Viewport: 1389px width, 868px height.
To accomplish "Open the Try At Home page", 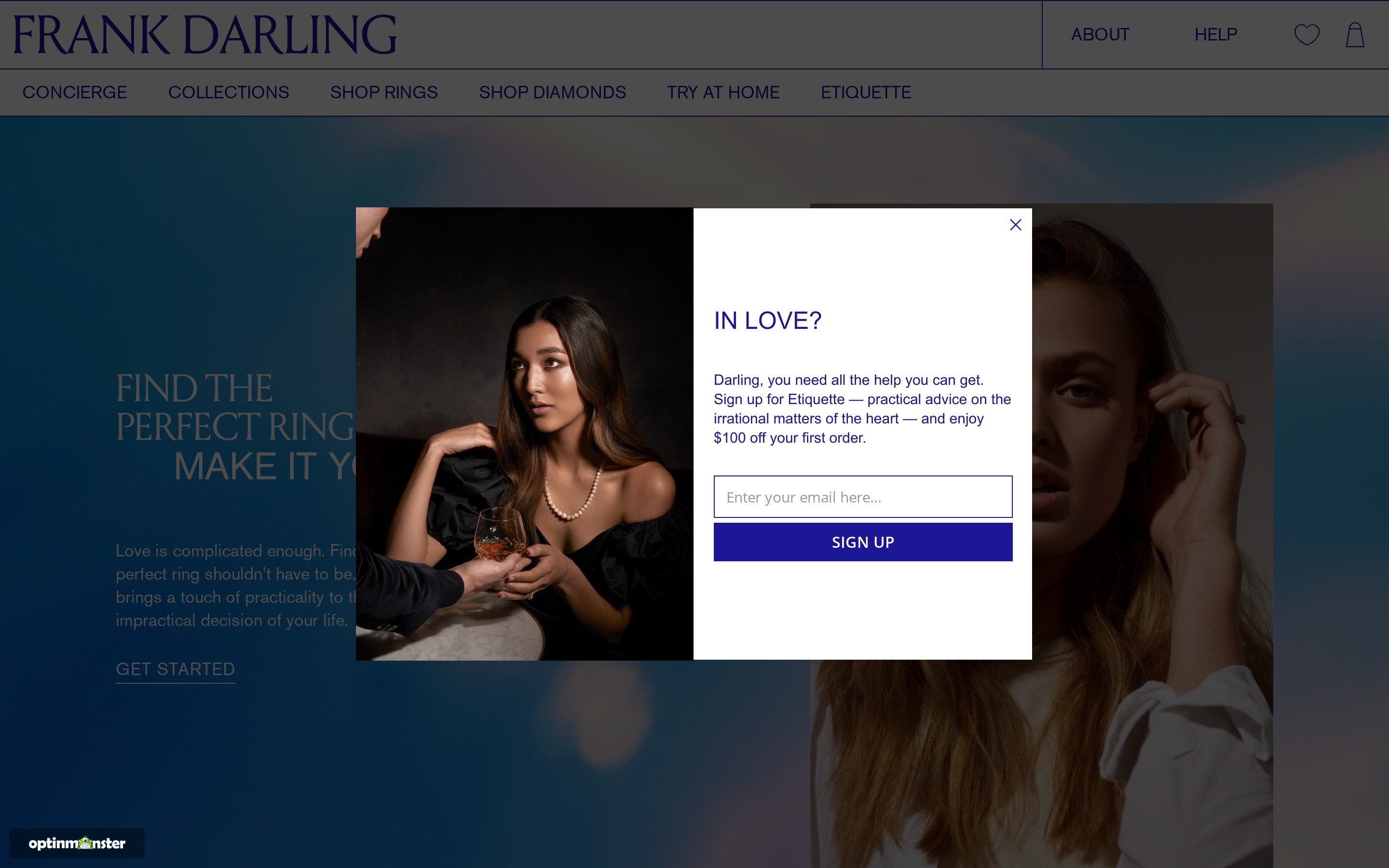I will tap(723, 93).
